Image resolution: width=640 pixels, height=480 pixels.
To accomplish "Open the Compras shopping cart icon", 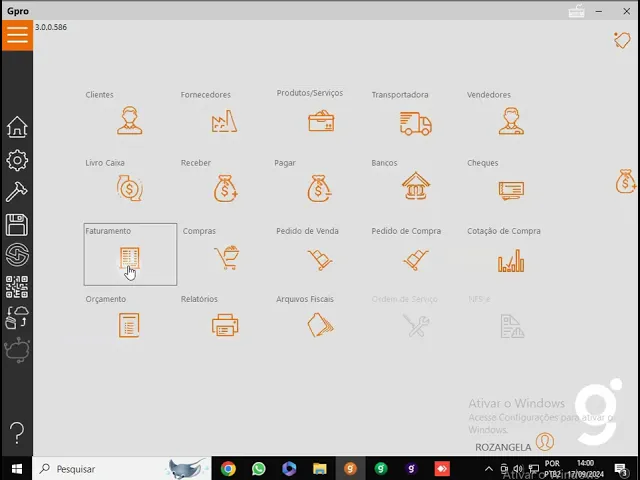I will pos(227,258).
